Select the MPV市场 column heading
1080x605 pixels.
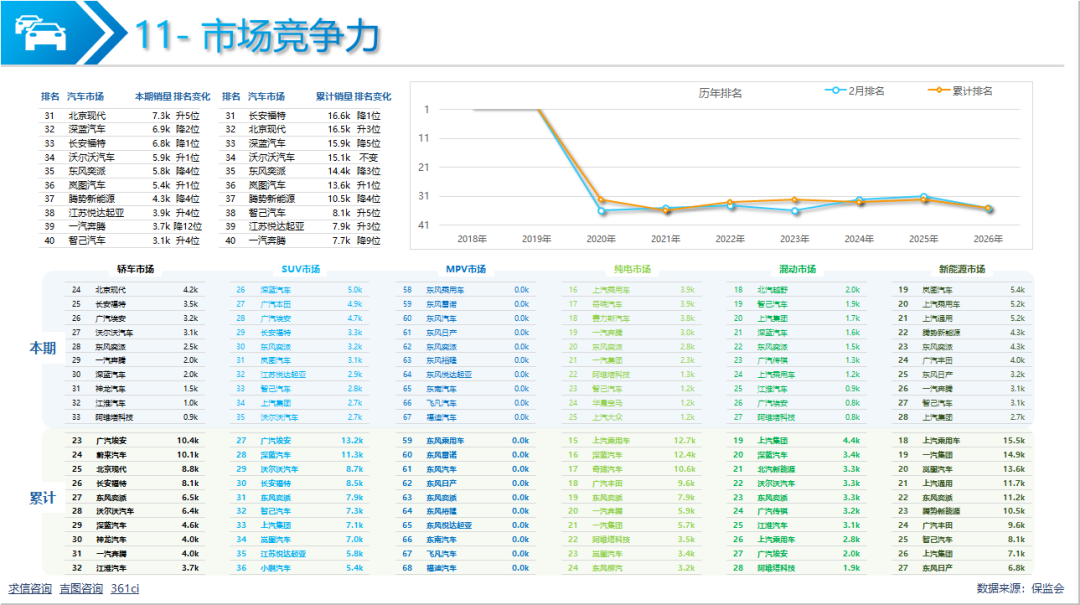click(466, 269)
